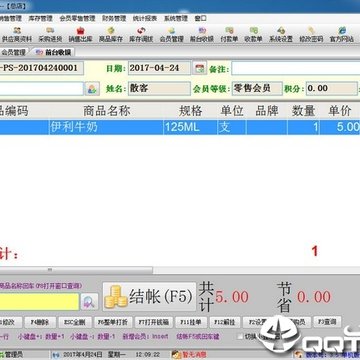Click the F4删除 button

pos(40,322)
